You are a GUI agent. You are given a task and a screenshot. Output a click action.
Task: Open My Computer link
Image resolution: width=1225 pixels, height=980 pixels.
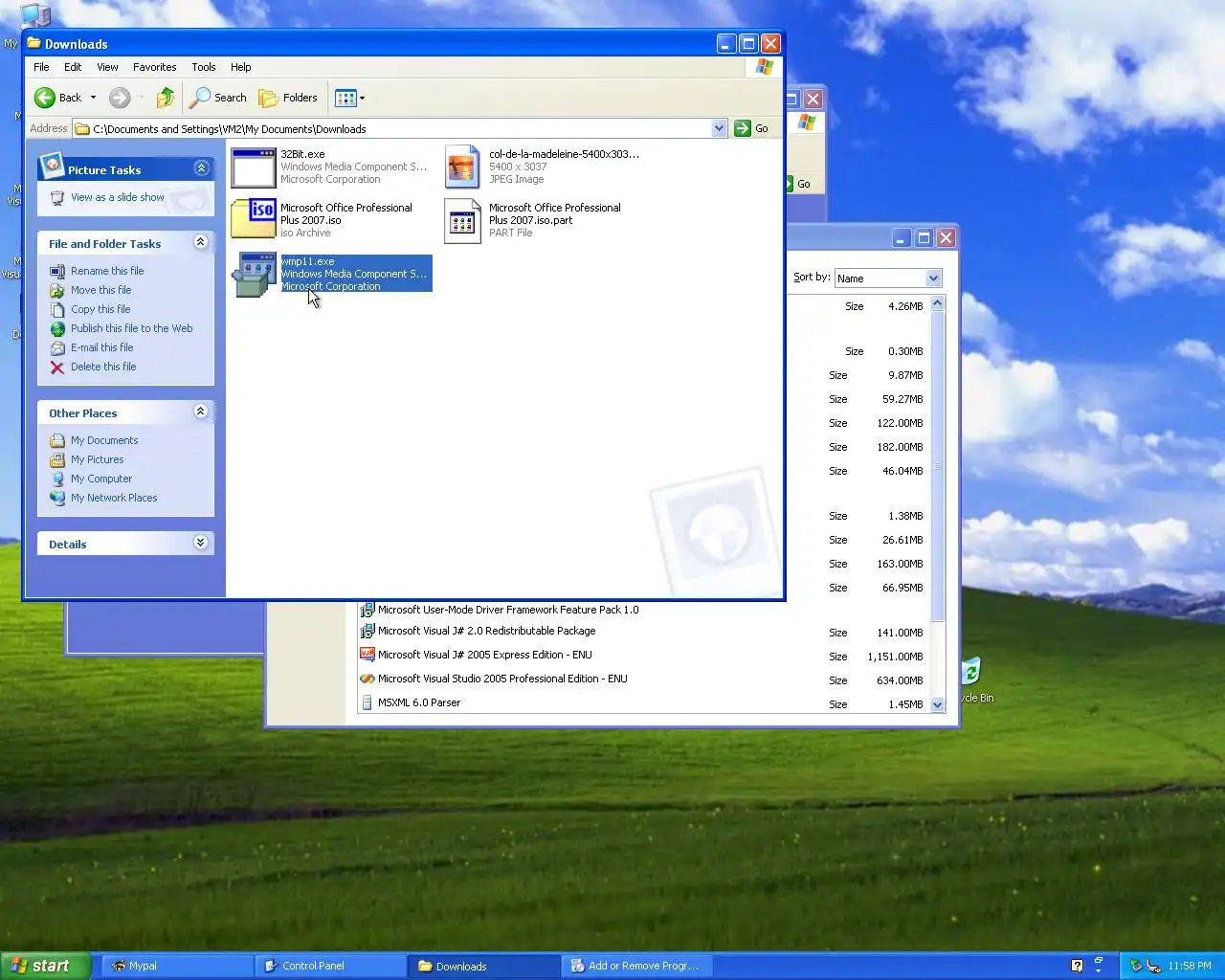[101, 479]
